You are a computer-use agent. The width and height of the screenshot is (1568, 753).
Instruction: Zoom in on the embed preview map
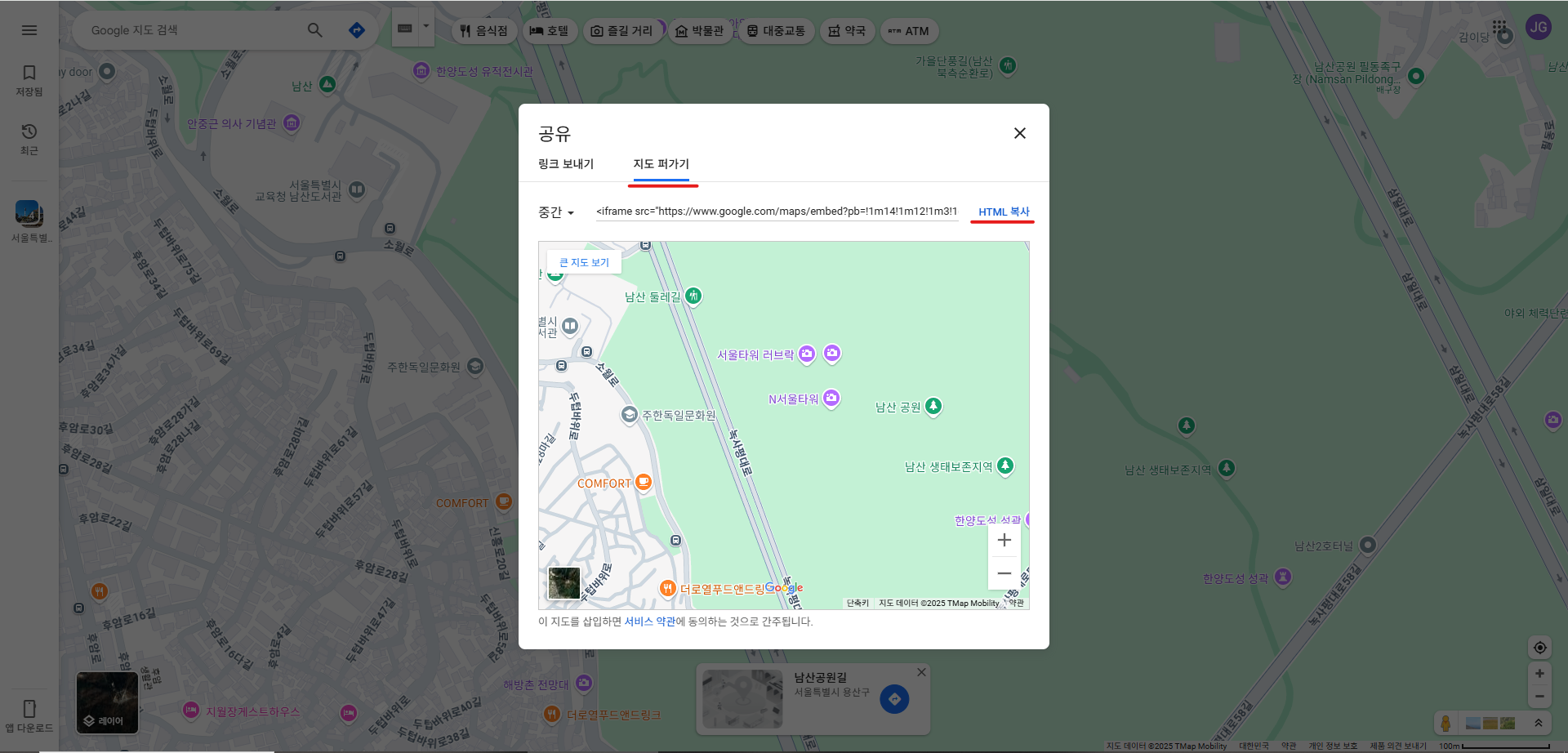(x=1004, y=540)
